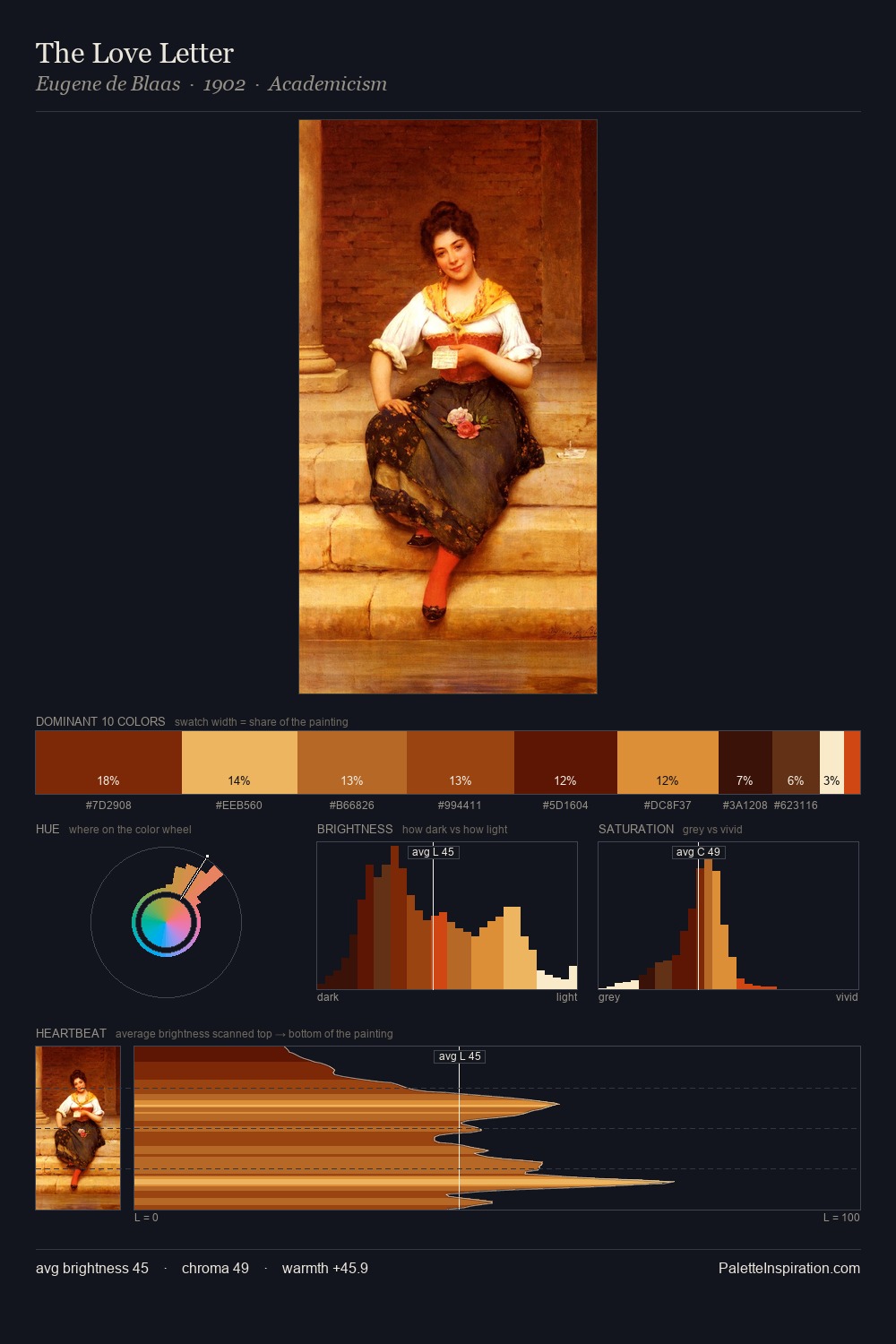Click the "vivid" axis label under Saturation
This screenshot has height=1344, width=896.
tap(847, 997)
